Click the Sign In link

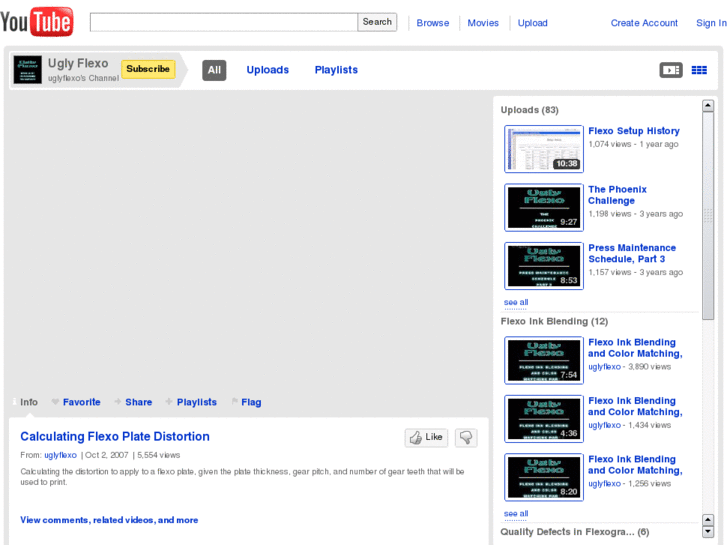click(x=711, y=23)
